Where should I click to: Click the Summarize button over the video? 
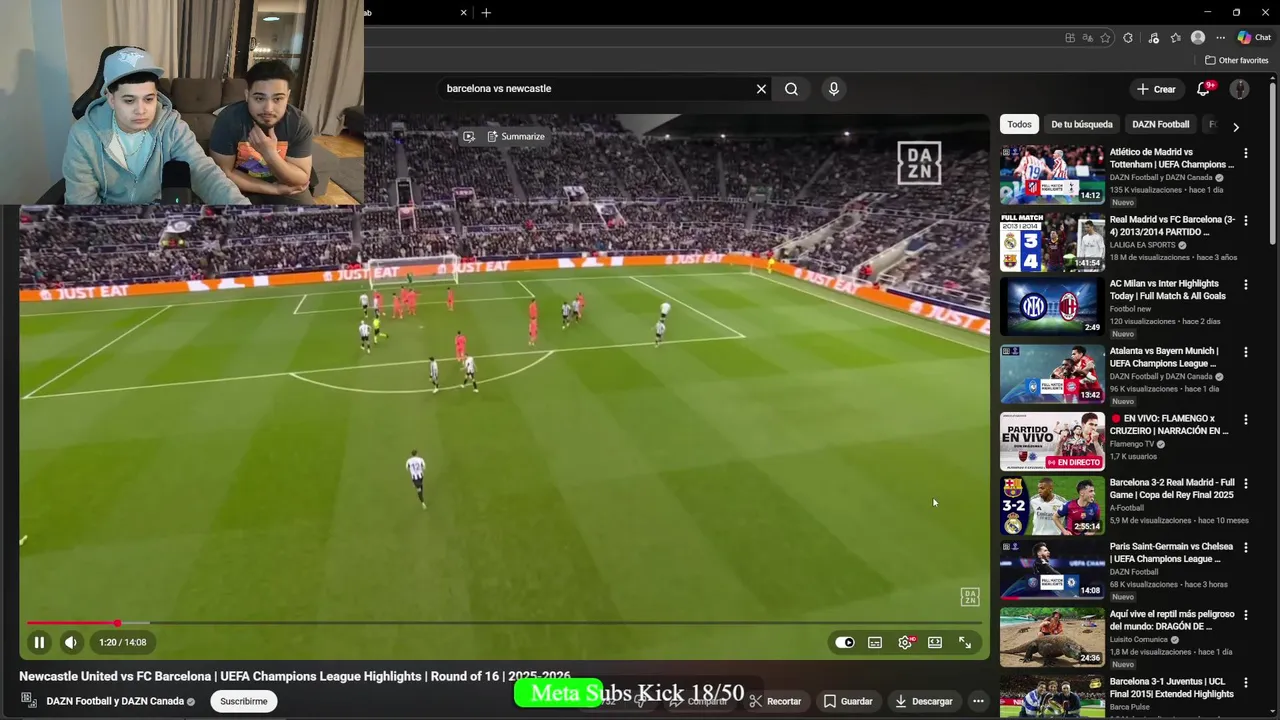coord(516,136)
